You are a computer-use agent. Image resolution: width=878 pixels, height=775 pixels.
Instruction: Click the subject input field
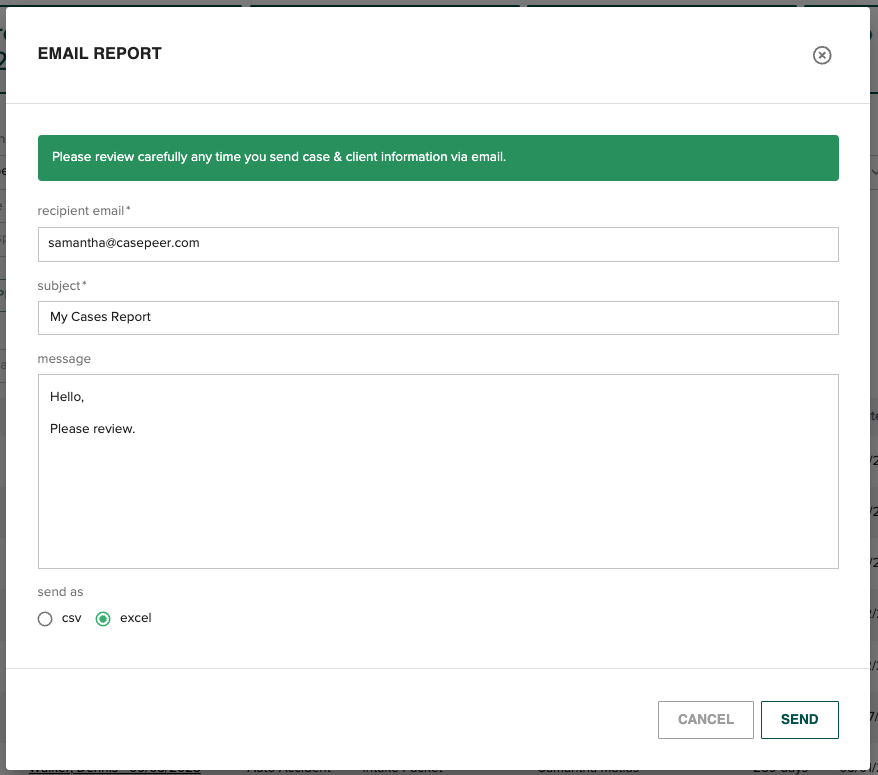coord(438,318)
